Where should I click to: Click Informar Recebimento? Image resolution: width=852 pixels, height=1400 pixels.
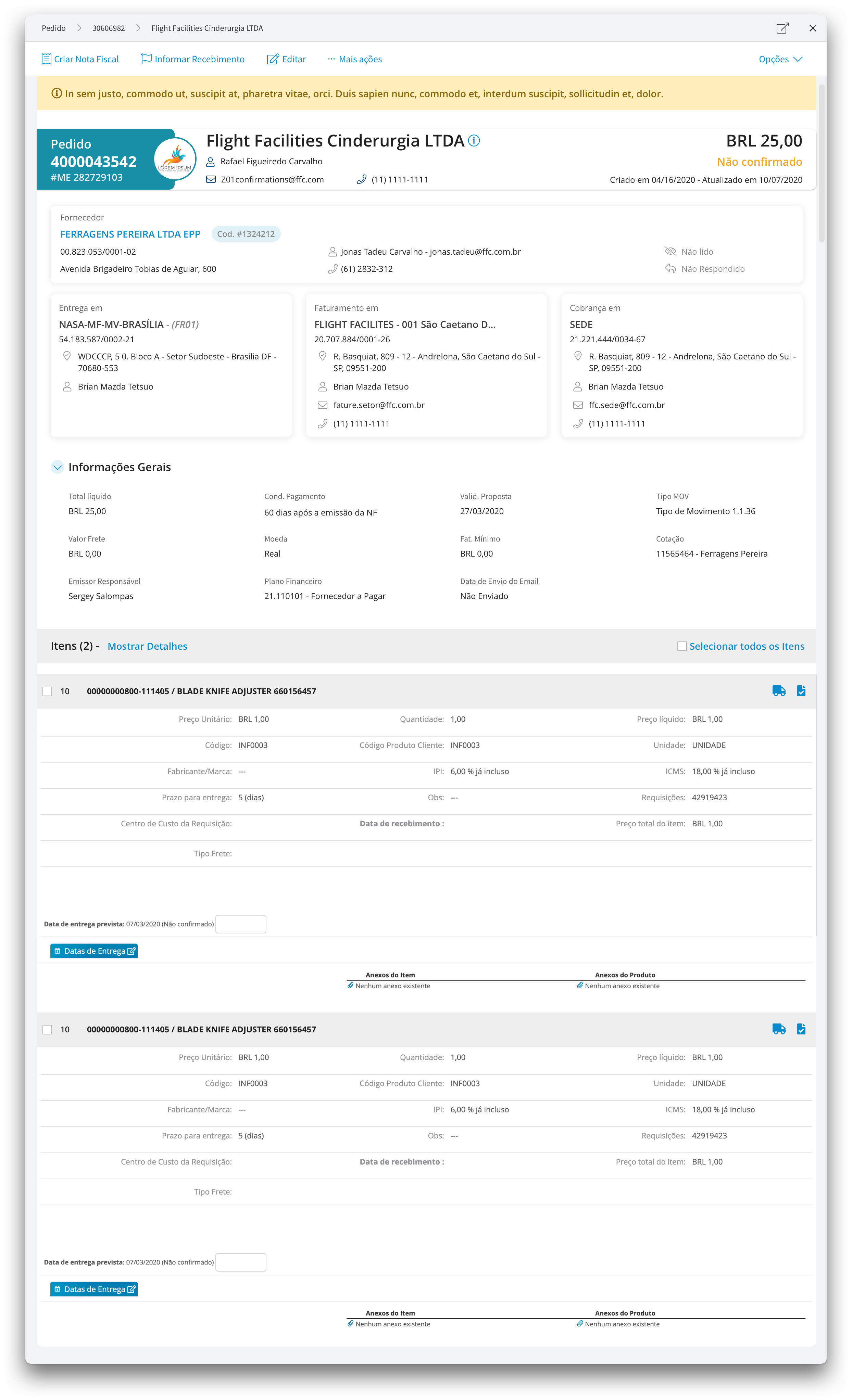[193, 59]
